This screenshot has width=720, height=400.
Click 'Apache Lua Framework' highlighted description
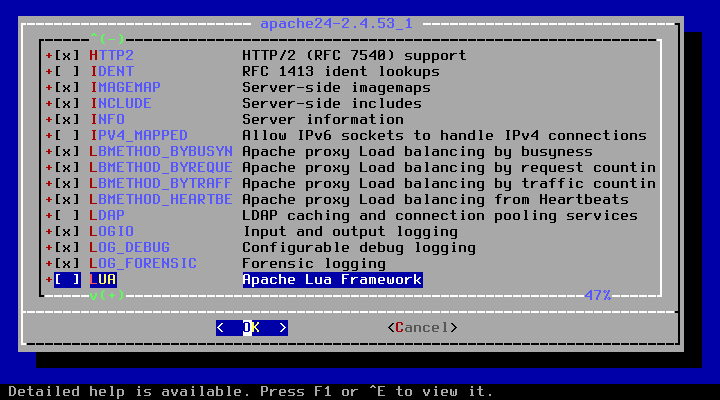pyautogui.click(x=332, y=280)
